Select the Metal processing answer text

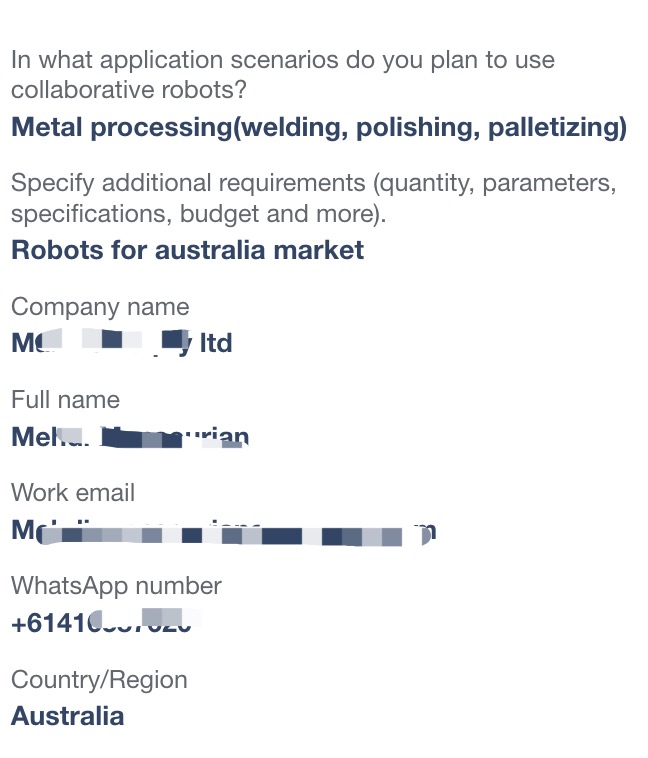tap(319, 128)
